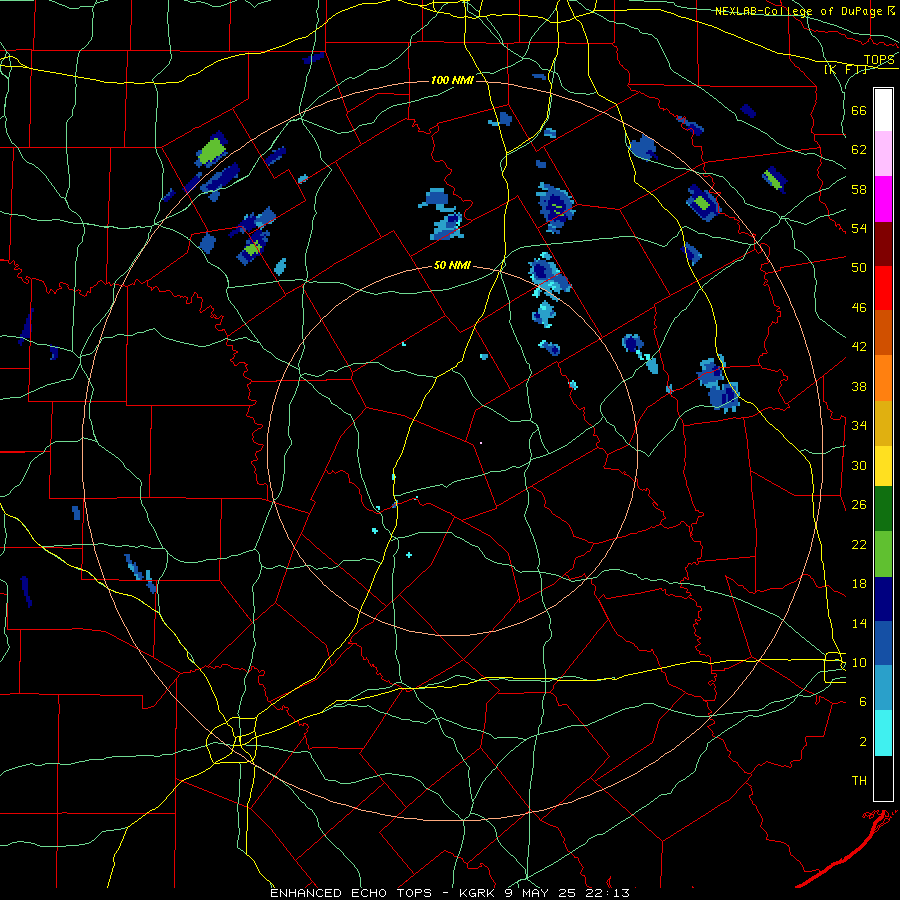Click the light green legend color block
The width and height of the screenshot is (900, 900).
point(883,554)
